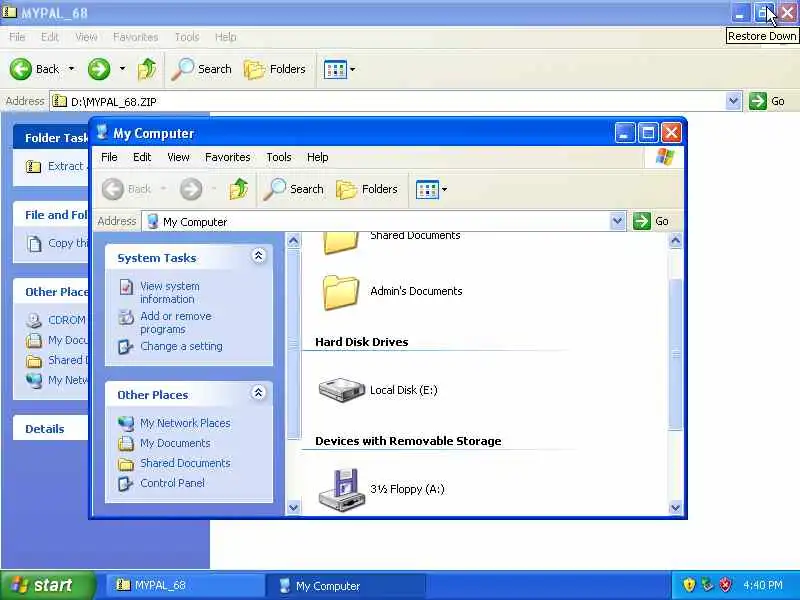Image resolution: width=800 pixels, height=600 pixels.
Task: Select the Local Disk (E:) drive icon
Action: pos(341,390)
